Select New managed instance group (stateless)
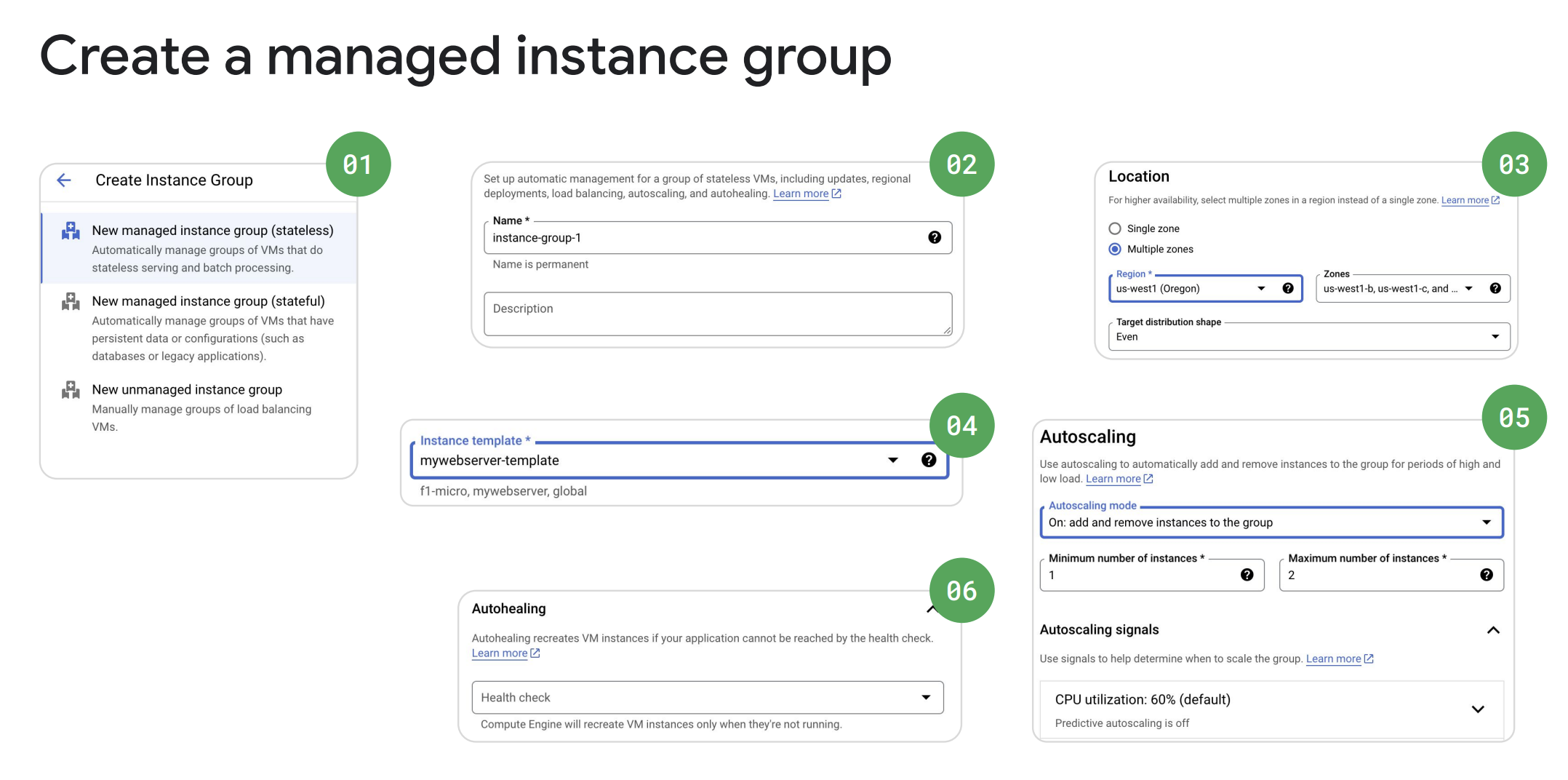The height and width of the screenshot is (780, 1568). (x=212, y=231)
